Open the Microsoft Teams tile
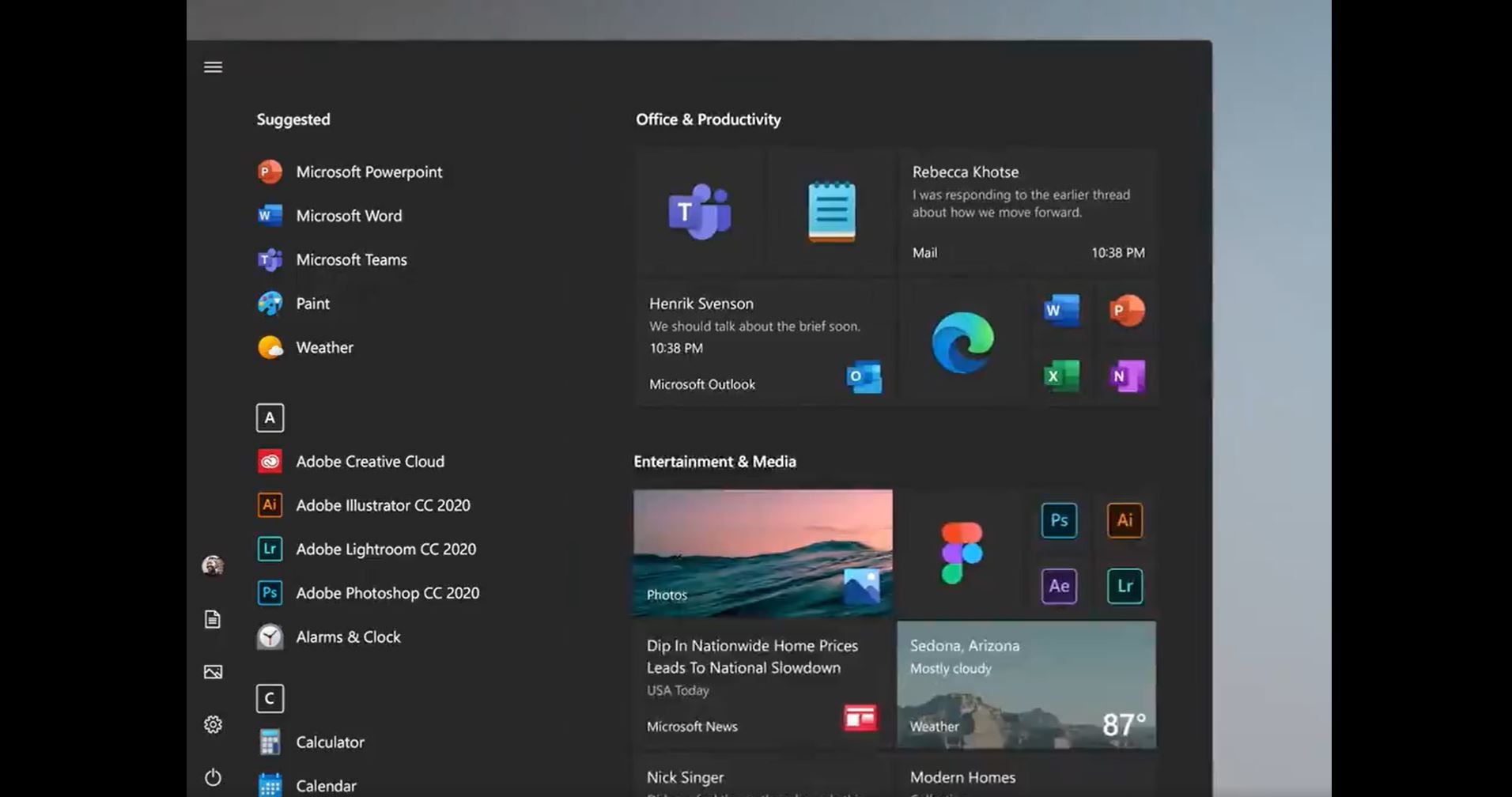Viewport: 1512px width, 797px height. tap(699, 211)
